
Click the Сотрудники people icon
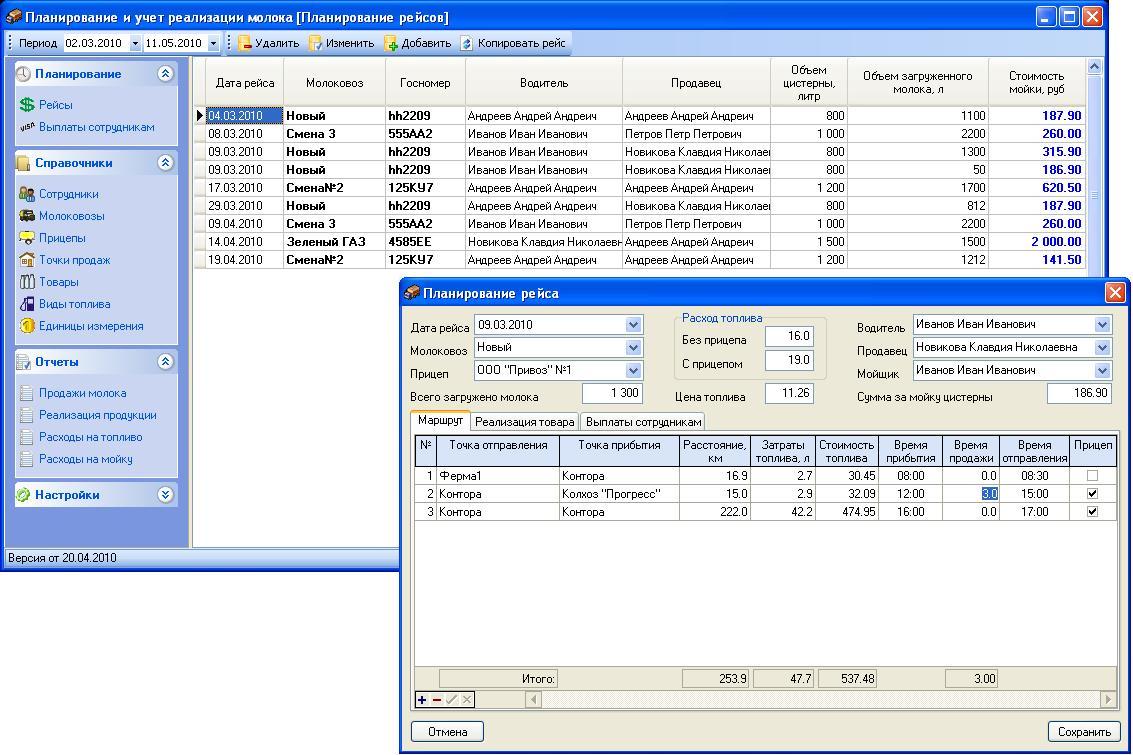(x=27, y=194)
